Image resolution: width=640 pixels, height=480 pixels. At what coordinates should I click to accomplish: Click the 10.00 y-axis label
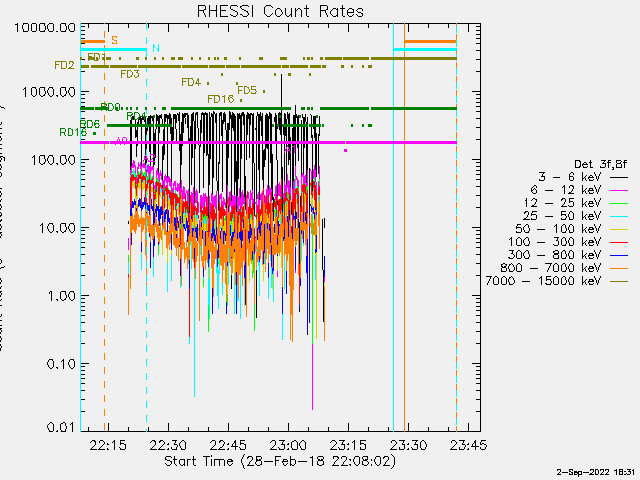[x=57, y=228]
